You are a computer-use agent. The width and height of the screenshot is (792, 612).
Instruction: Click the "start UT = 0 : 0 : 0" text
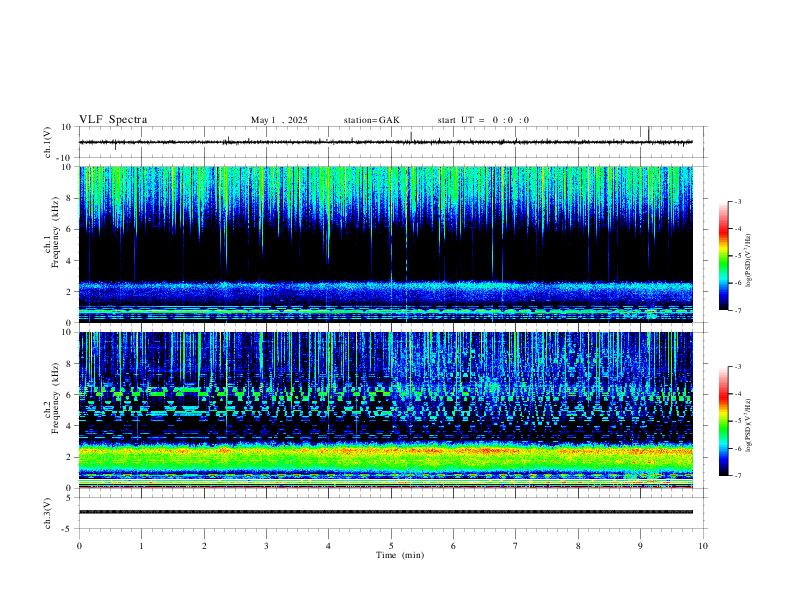(x=483, y=120)
